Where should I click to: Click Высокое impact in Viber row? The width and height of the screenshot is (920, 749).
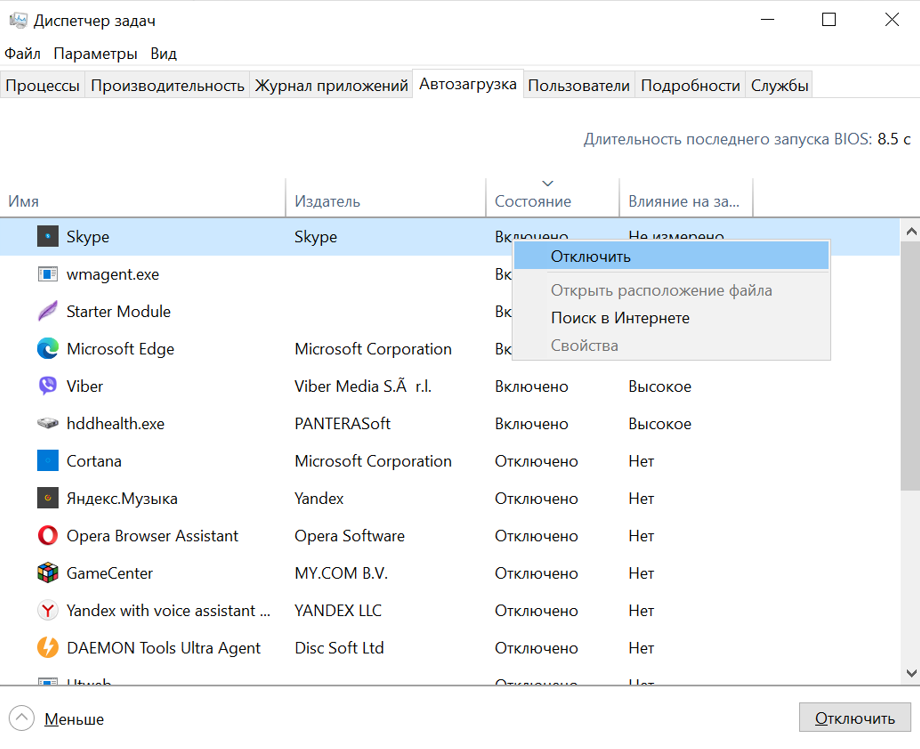point(659,387)
